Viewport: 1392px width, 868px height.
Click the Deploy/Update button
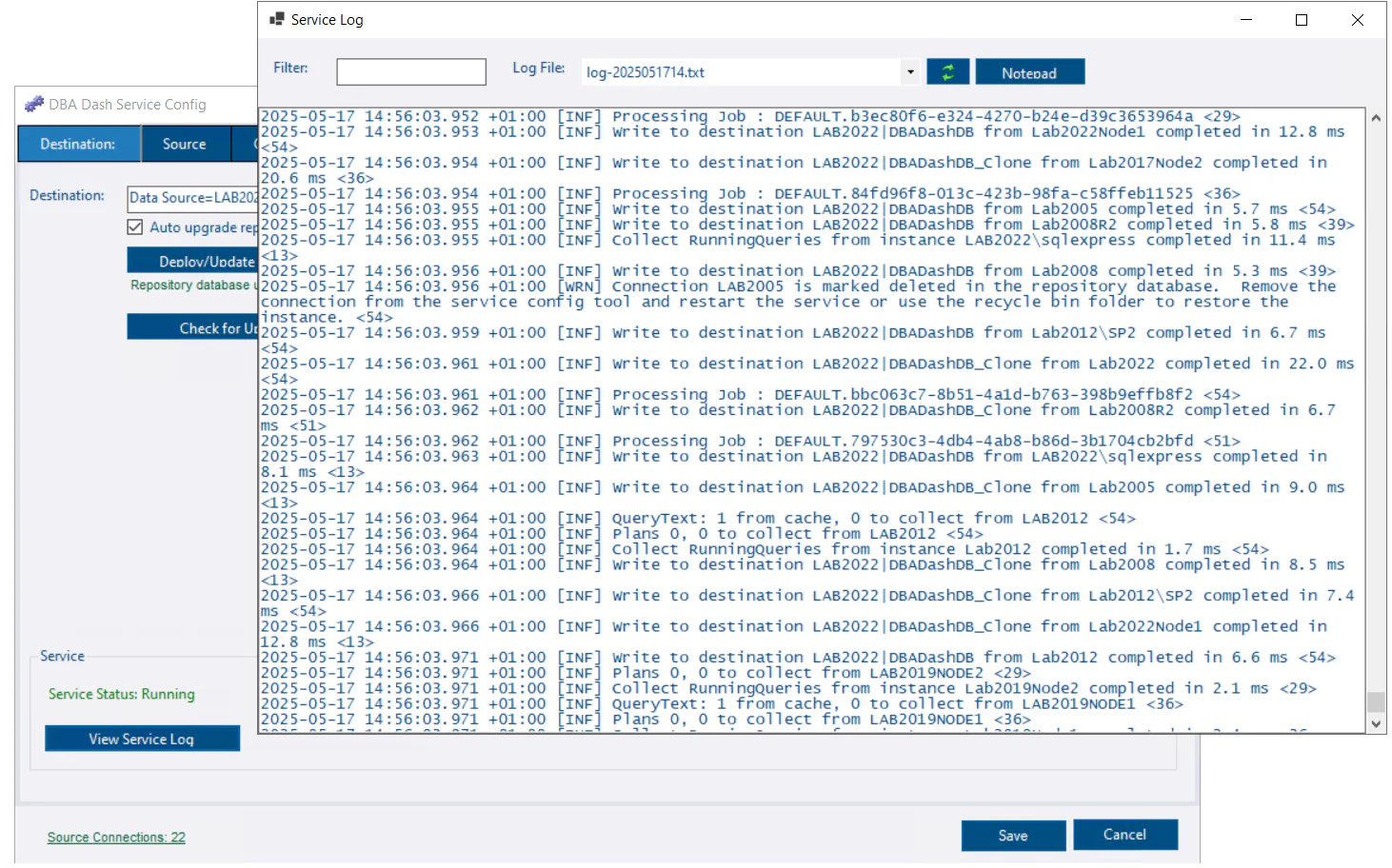tap(200, 260)
